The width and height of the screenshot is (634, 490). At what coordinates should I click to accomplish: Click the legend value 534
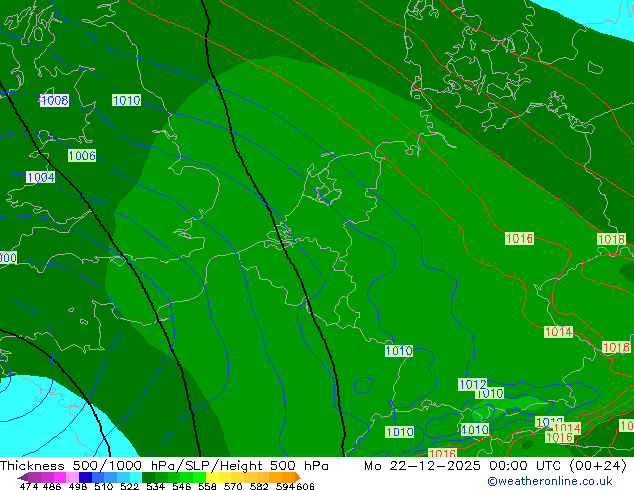pos(155,486)
